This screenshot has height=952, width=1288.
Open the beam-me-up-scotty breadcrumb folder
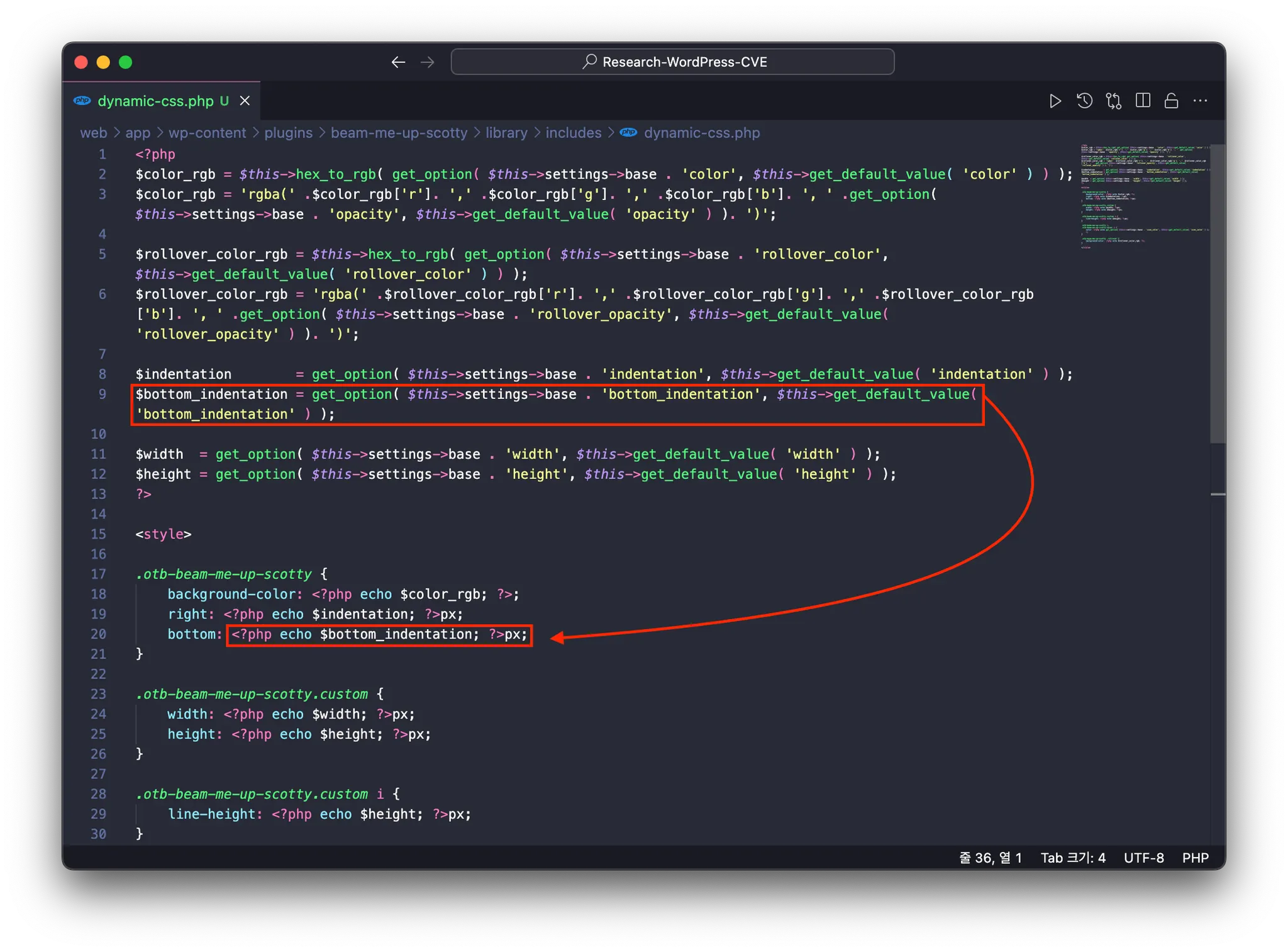click(x=399, y=133)
